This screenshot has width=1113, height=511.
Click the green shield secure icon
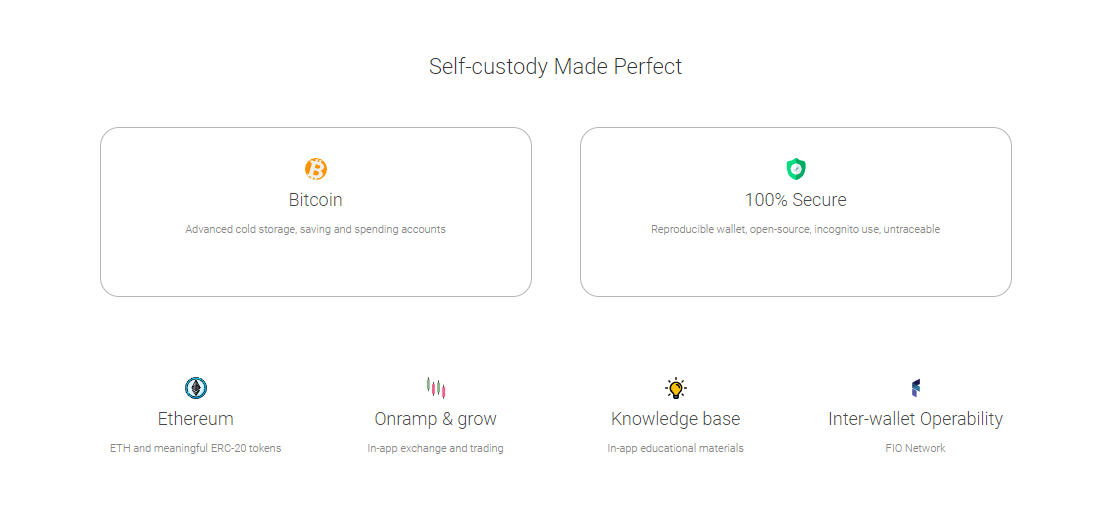(x=796, y=169)
